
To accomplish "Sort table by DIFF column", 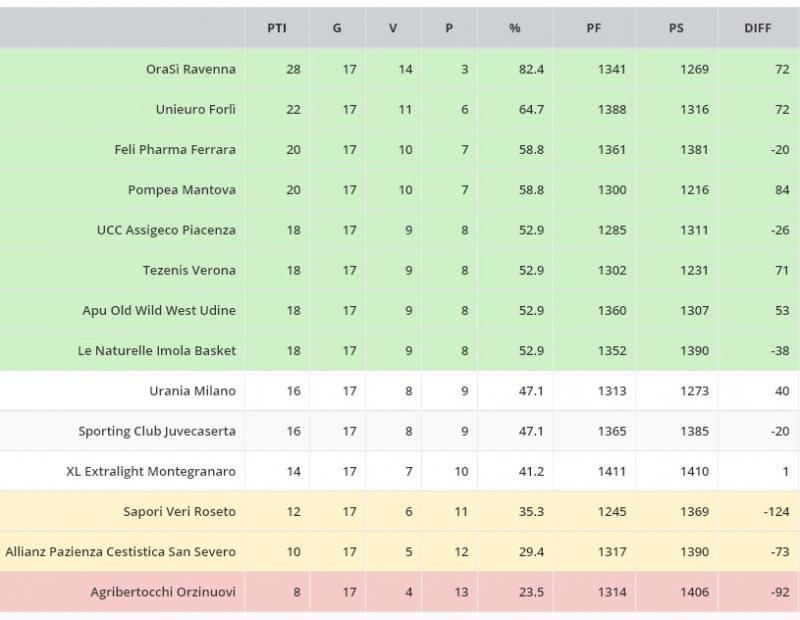I will point(758,28).
